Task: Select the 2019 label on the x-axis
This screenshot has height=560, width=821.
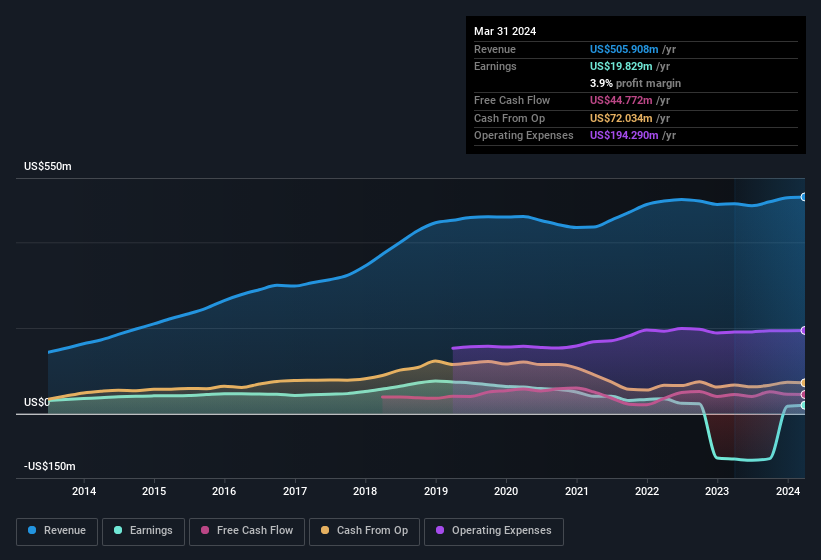Action: (436, 491)
